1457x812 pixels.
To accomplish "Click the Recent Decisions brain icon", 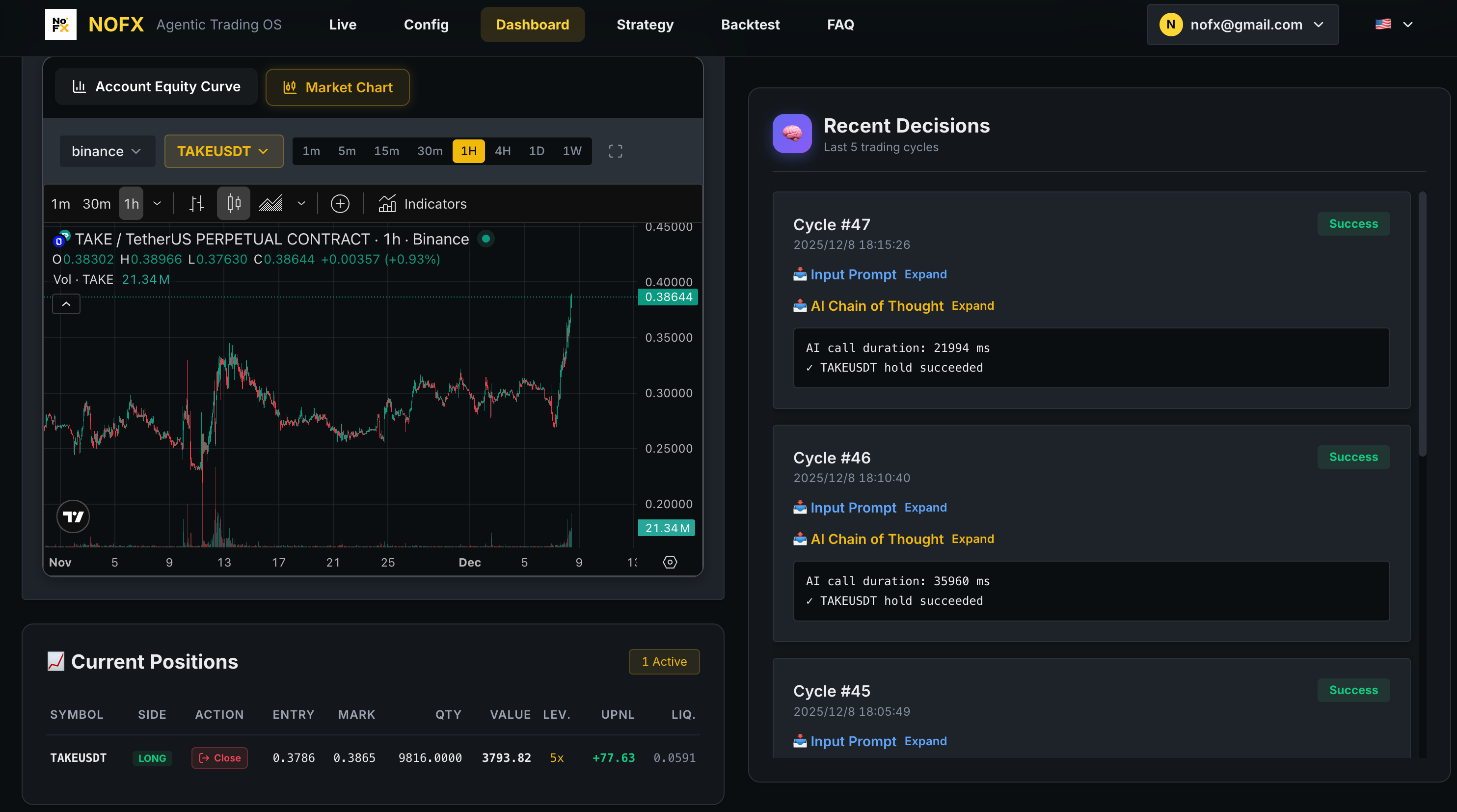I will pos(792,134).
